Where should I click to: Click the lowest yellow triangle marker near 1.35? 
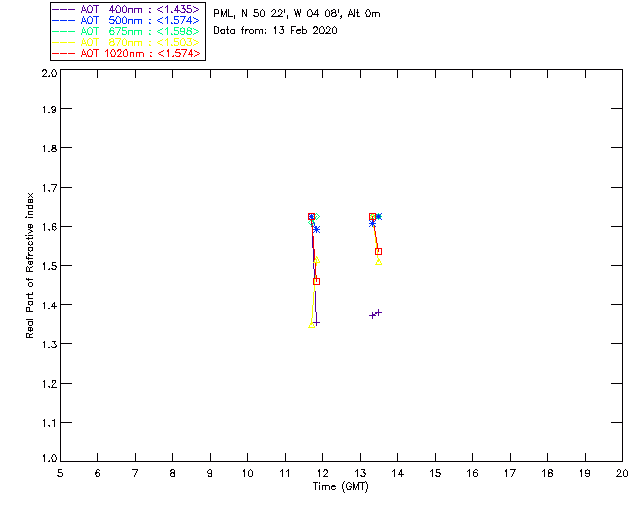311,325
